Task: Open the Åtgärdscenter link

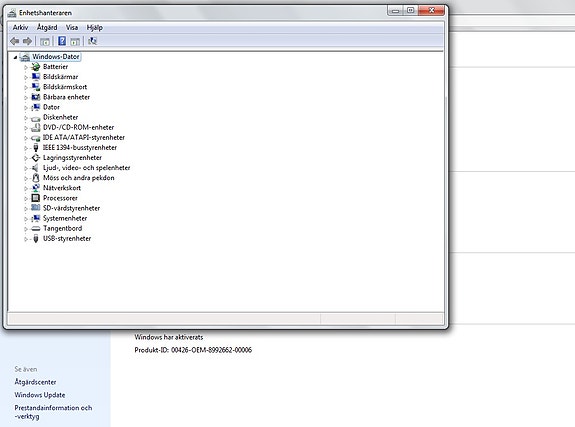Action: click(x=35, y=382)
